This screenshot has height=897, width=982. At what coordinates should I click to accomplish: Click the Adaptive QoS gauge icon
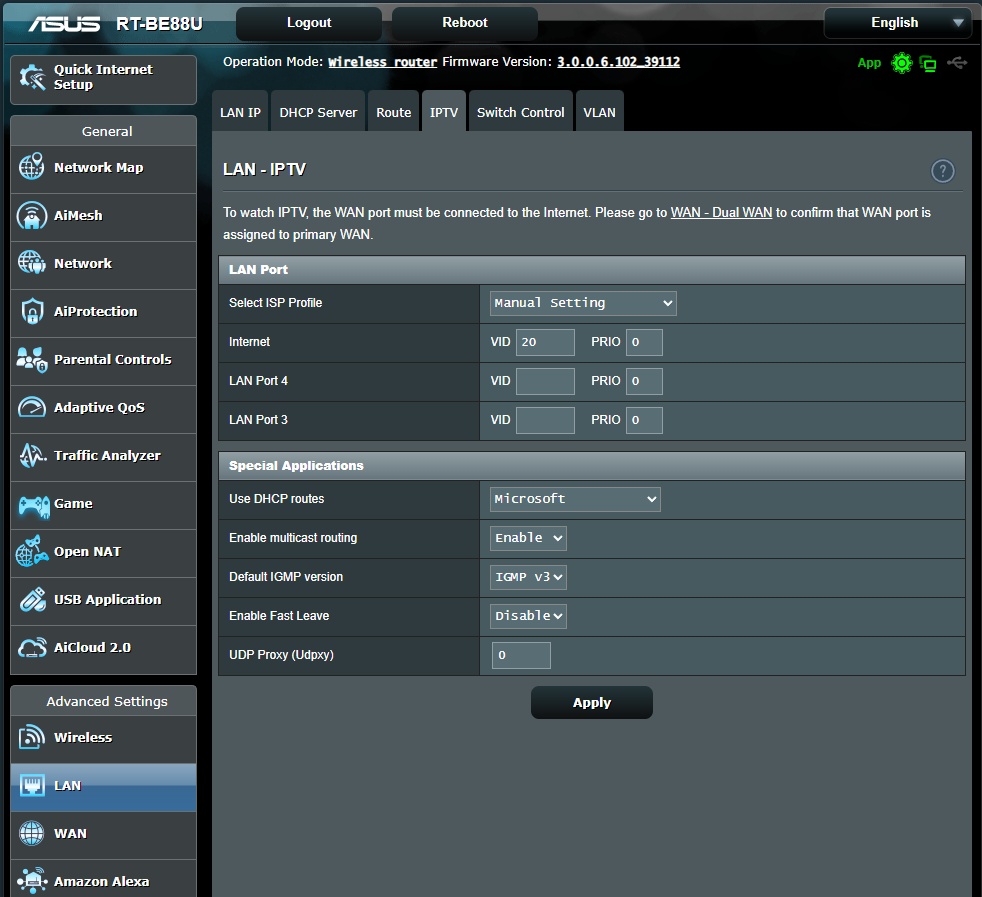(32, 408)
